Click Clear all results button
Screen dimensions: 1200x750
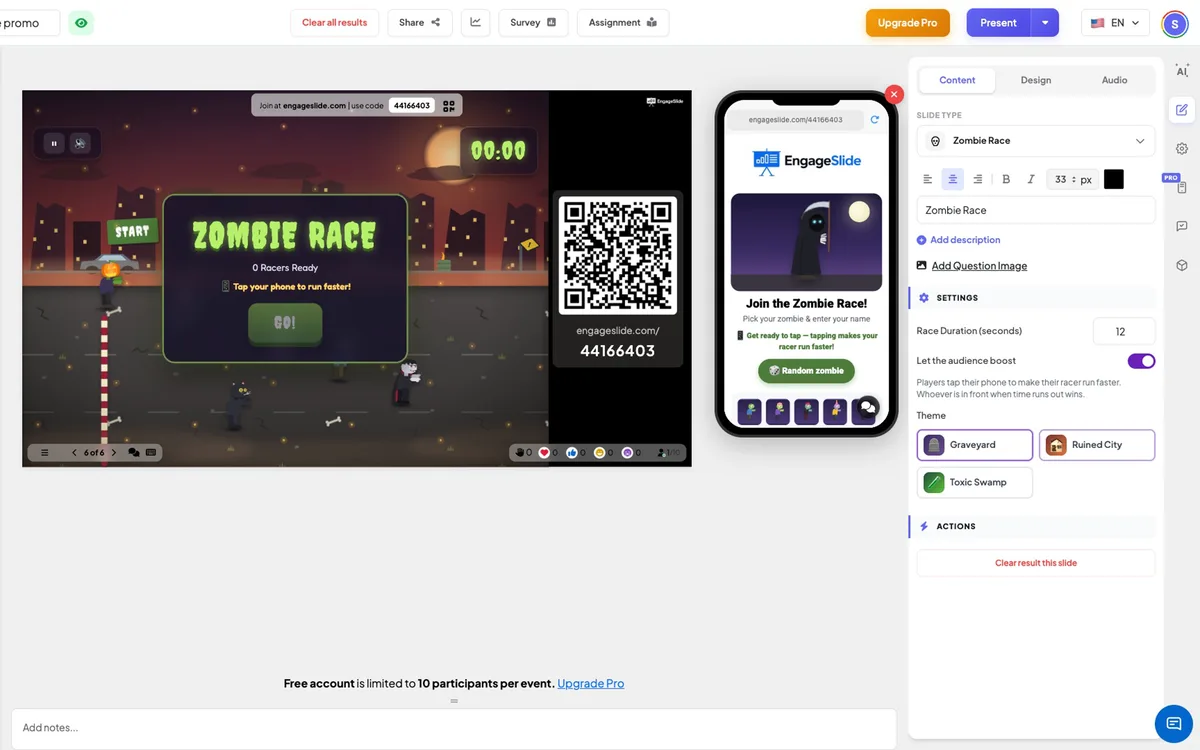click(335, 23)
